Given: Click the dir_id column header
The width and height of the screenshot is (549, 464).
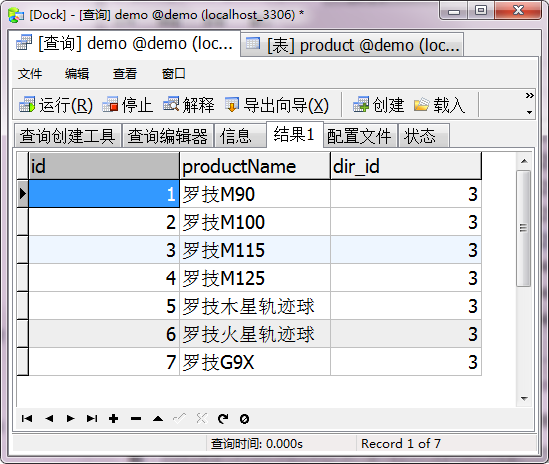Looking at the screenshot, I should [x=406, y=166].
